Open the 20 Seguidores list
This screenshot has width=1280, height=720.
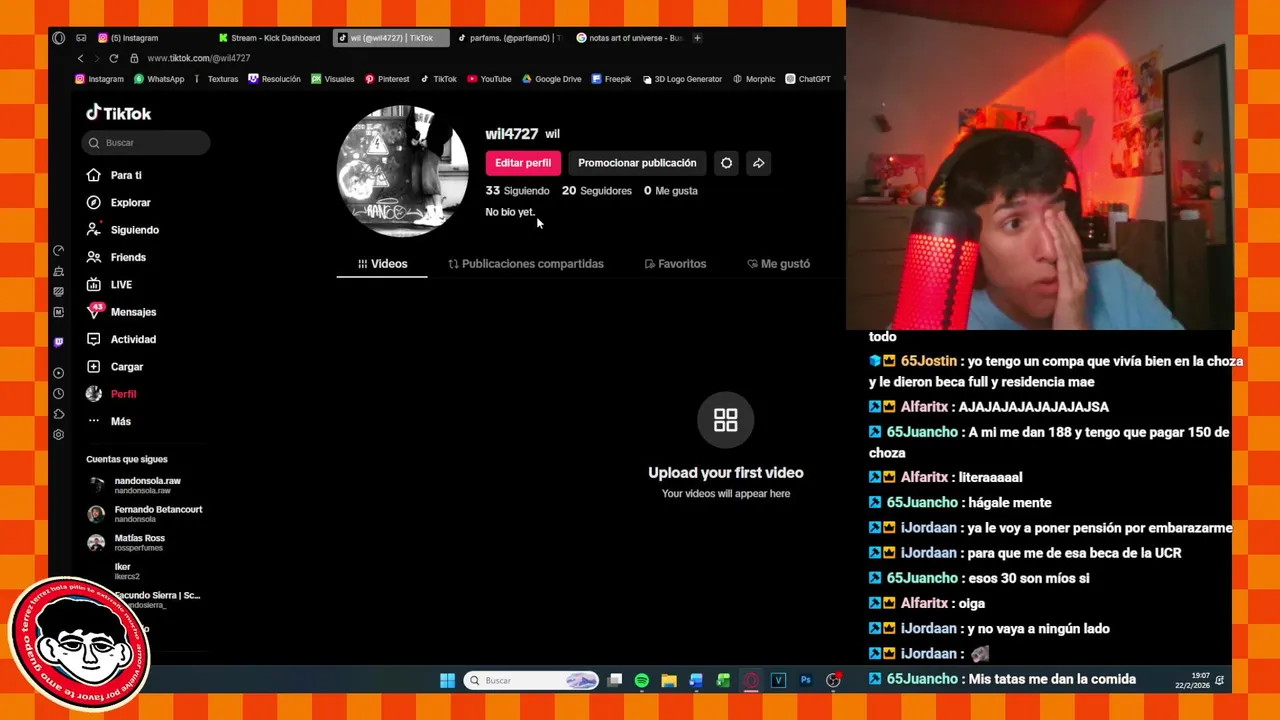(x=597, y=191)
